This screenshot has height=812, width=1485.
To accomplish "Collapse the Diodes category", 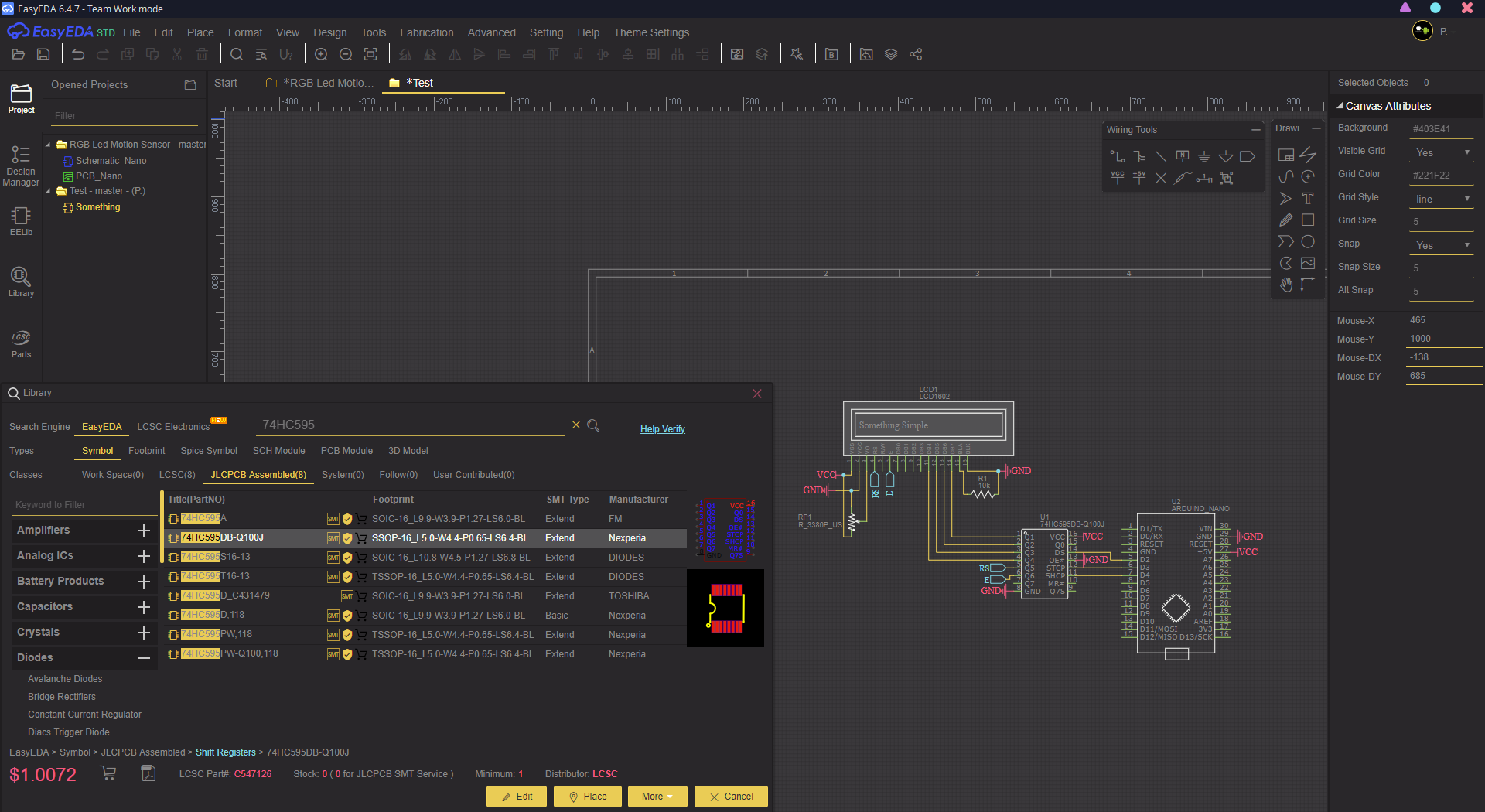I will coord(143,658).
